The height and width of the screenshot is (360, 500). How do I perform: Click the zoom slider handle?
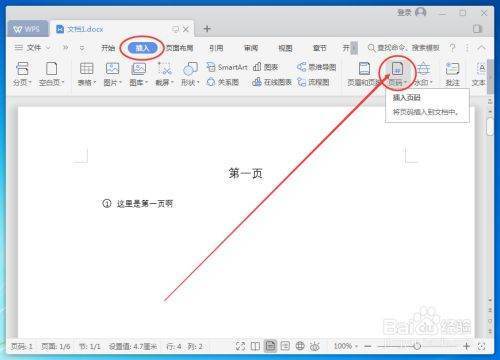pos(417,346)
